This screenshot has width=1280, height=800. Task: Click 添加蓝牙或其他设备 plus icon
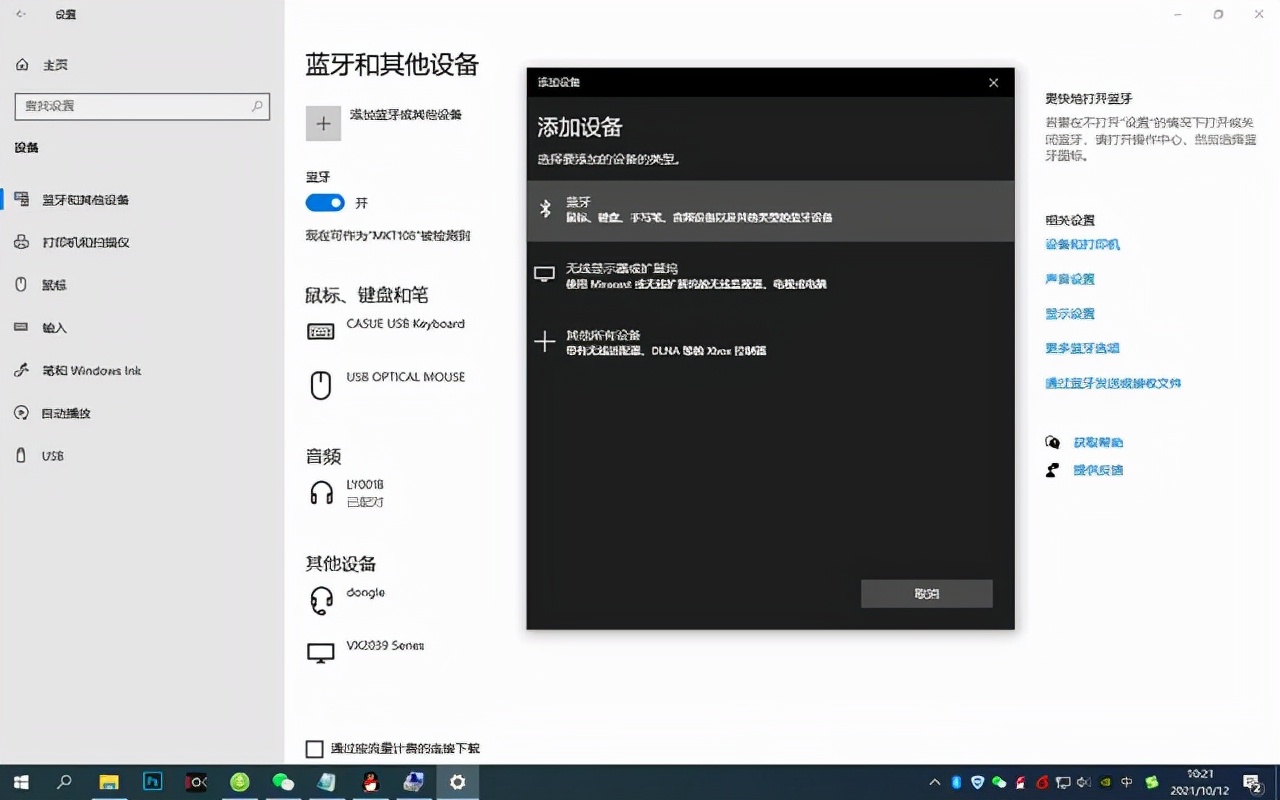tap(323, 123)
